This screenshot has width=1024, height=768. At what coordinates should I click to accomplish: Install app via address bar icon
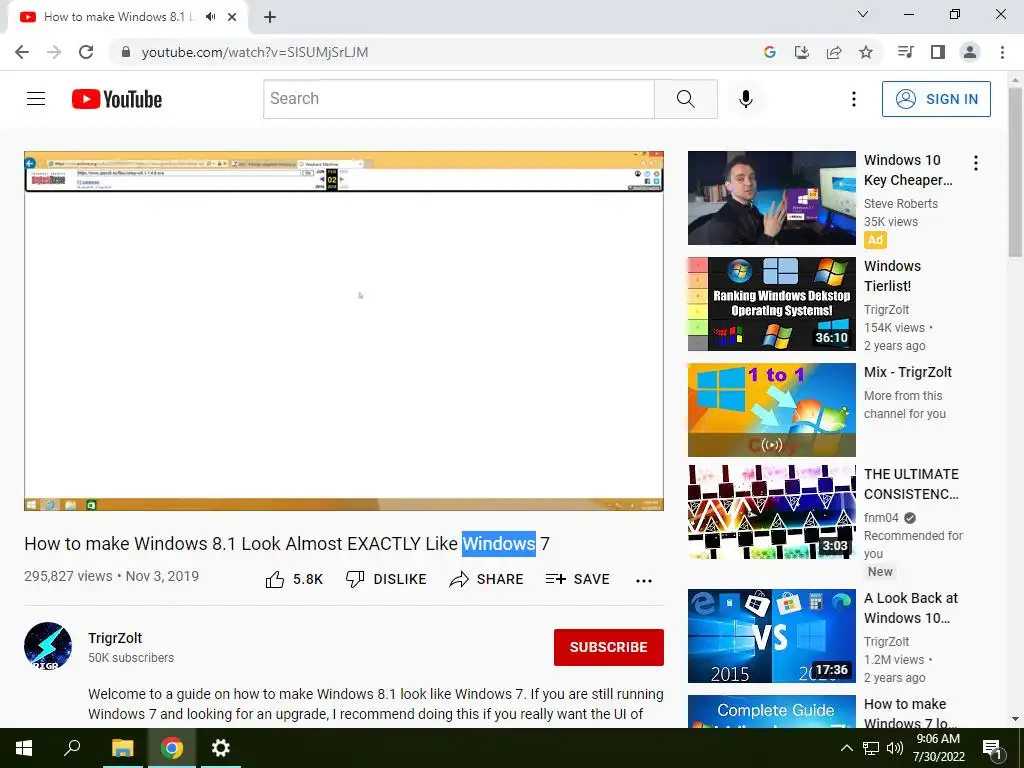click(x=802, y=52)
